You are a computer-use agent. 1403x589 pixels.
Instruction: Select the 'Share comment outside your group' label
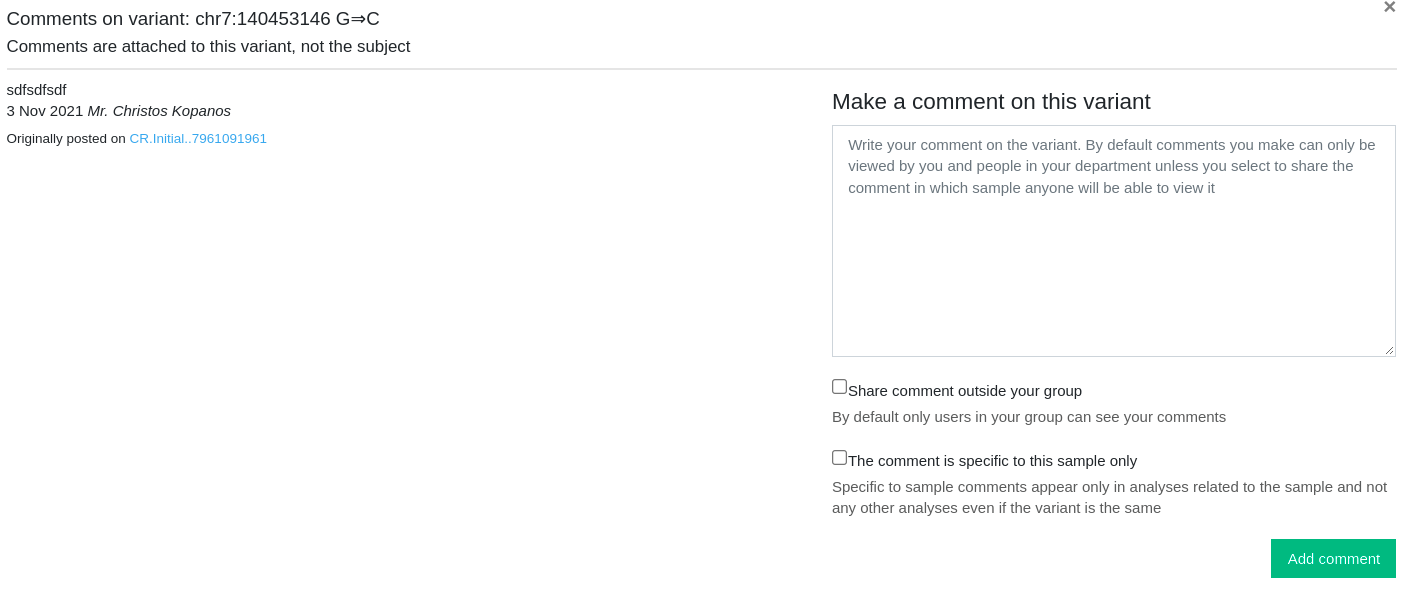(965, 391)
